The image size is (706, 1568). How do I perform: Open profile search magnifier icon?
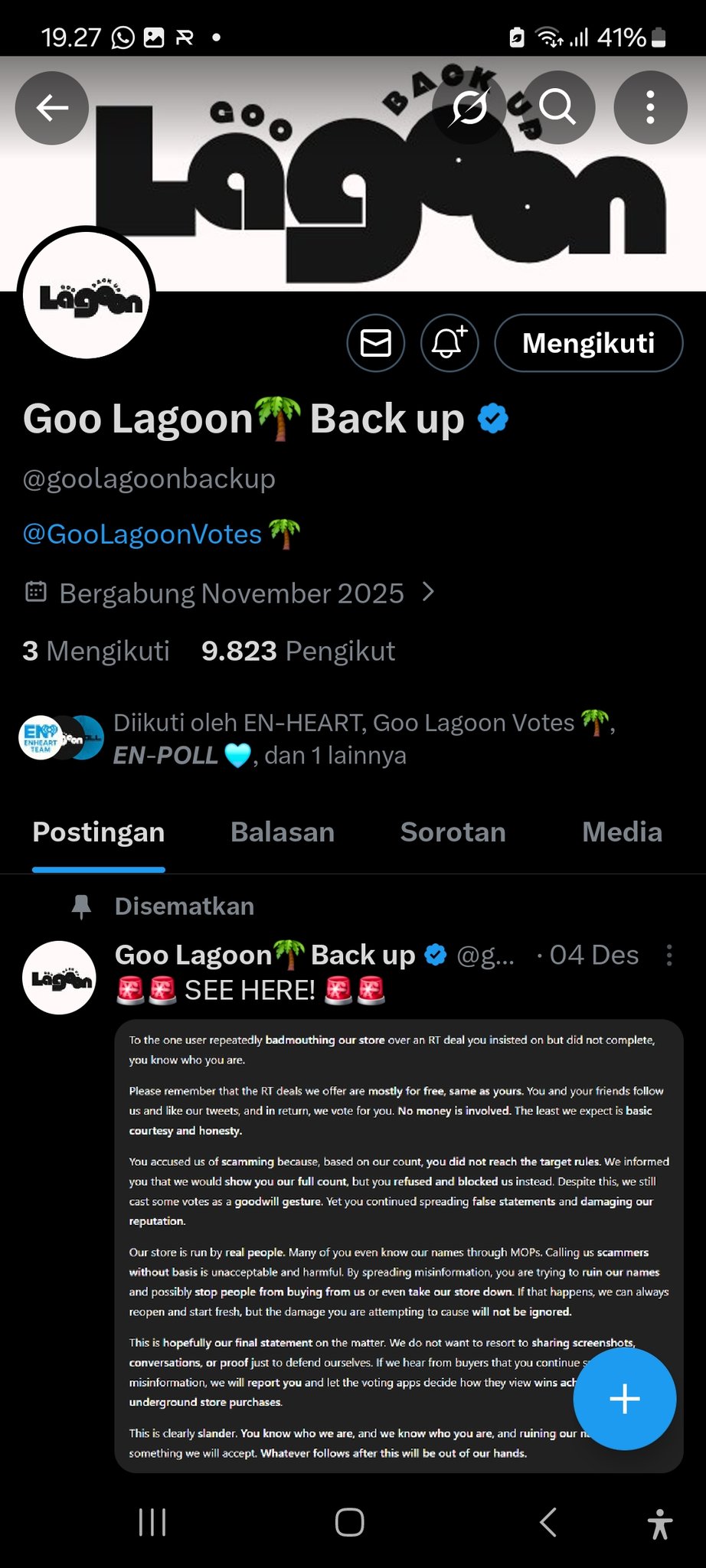click(558, 108)
